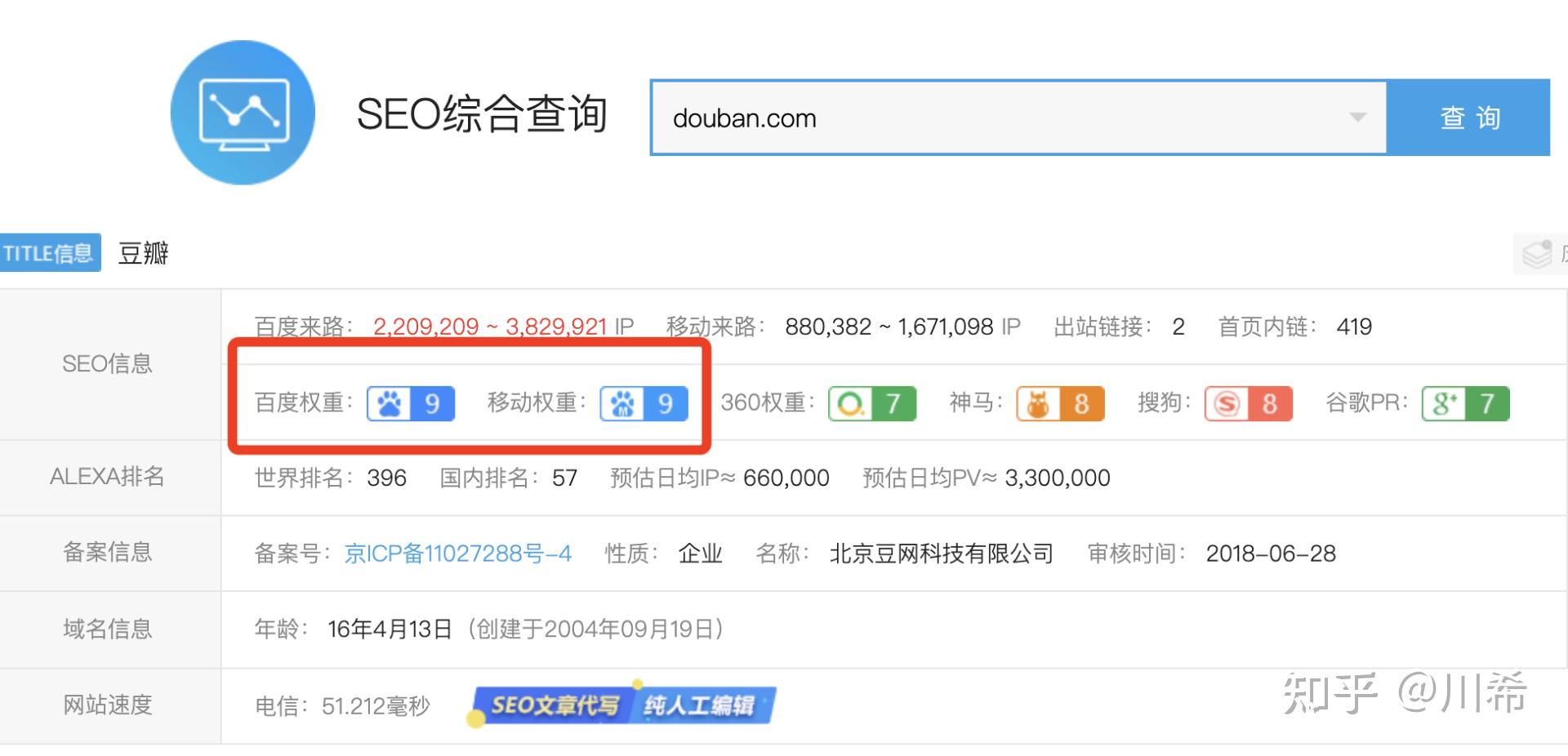Click the ALEXA排名 row header

pos(107,476)
